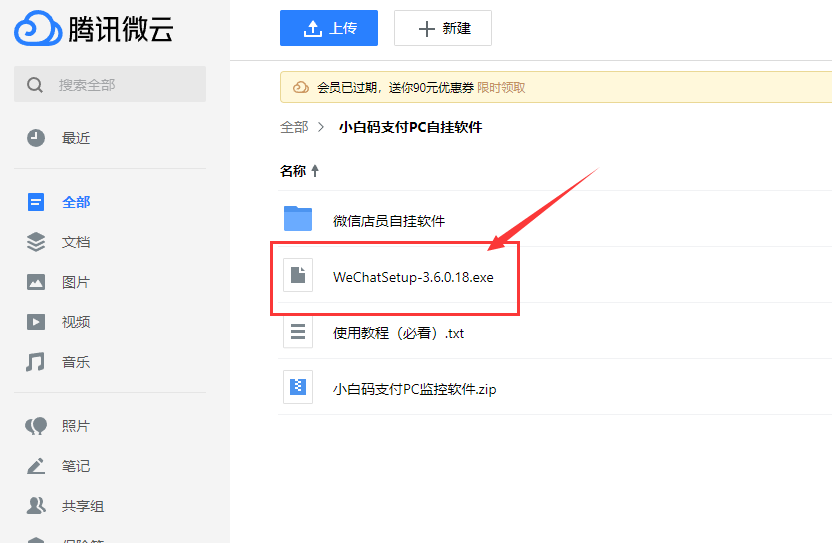Viewport: 832px width, 543px height.
Task: Click the blue 上传 upload button
Action: coord(329,28)
